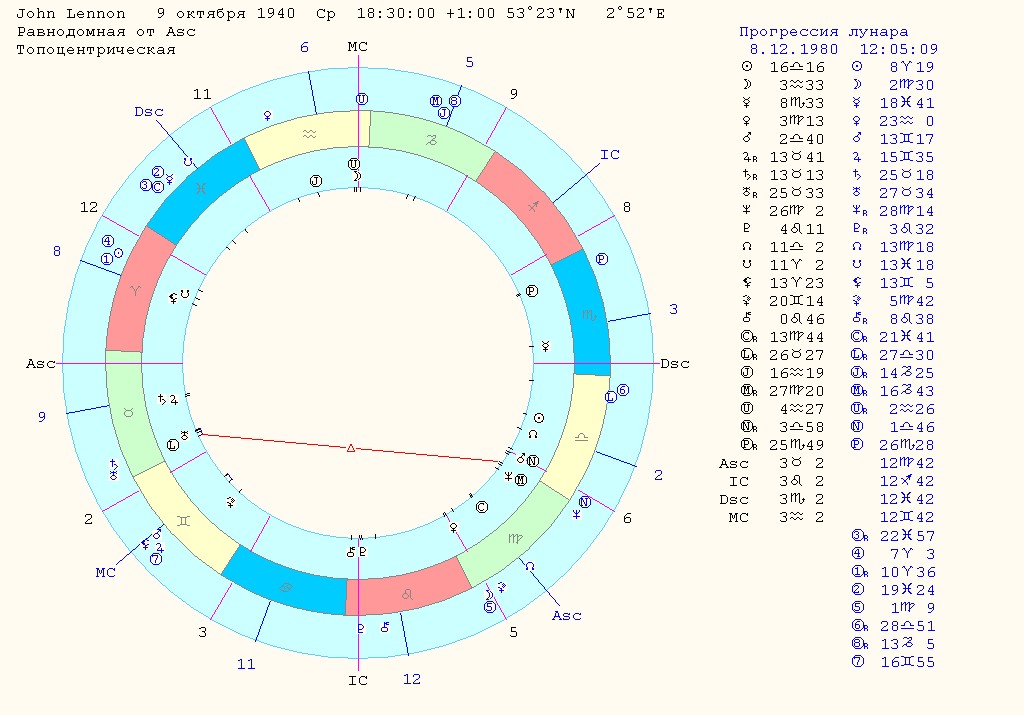Select the birth date '9 октября 1940'
This screenshot has width=1024, height=715.
(226, 13)
